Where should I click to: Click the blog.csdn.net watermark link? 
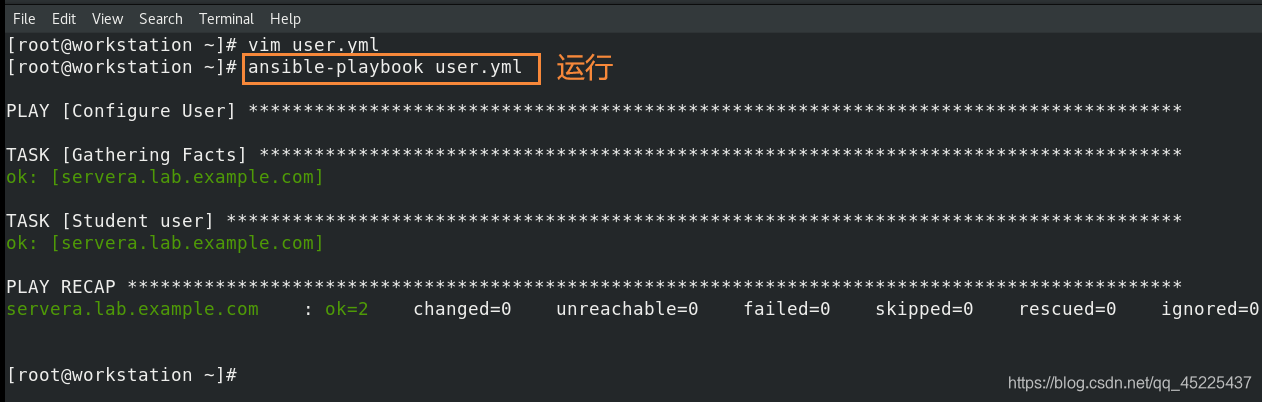(x=1130, y=383)
